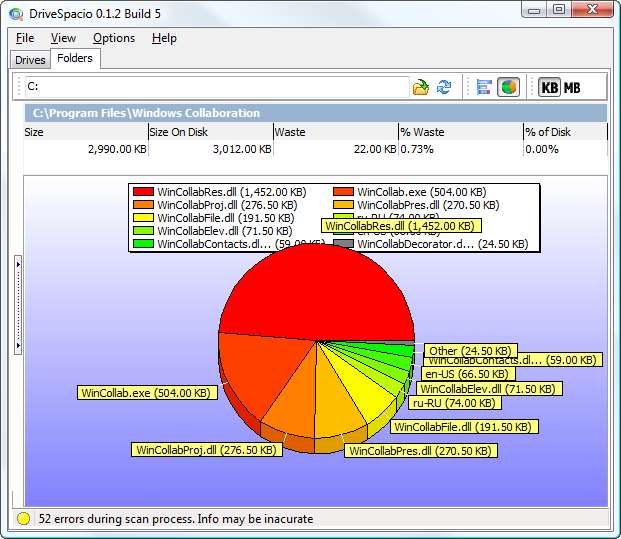Open the Help menu

click(164, 38)
